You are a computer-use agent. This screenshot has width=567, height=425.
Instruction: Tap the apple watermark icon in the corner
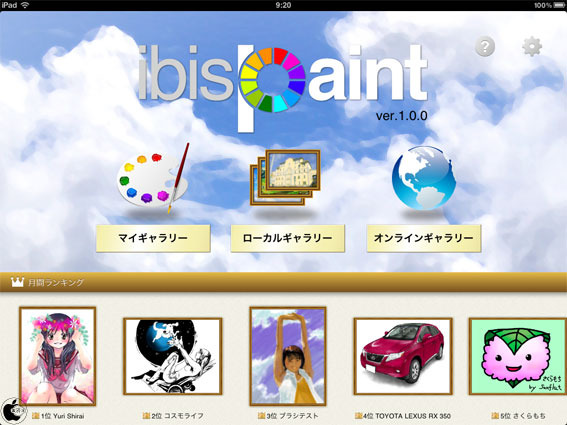click(x=13, y=411)
